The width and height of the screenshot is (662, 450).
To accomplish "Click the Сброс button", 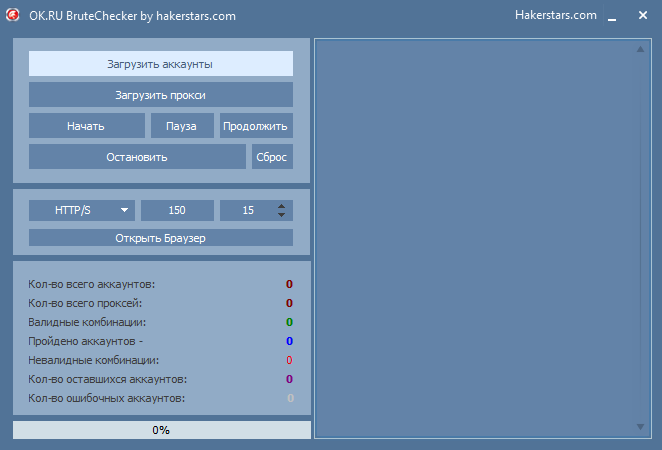I will [x=272, y=157].
